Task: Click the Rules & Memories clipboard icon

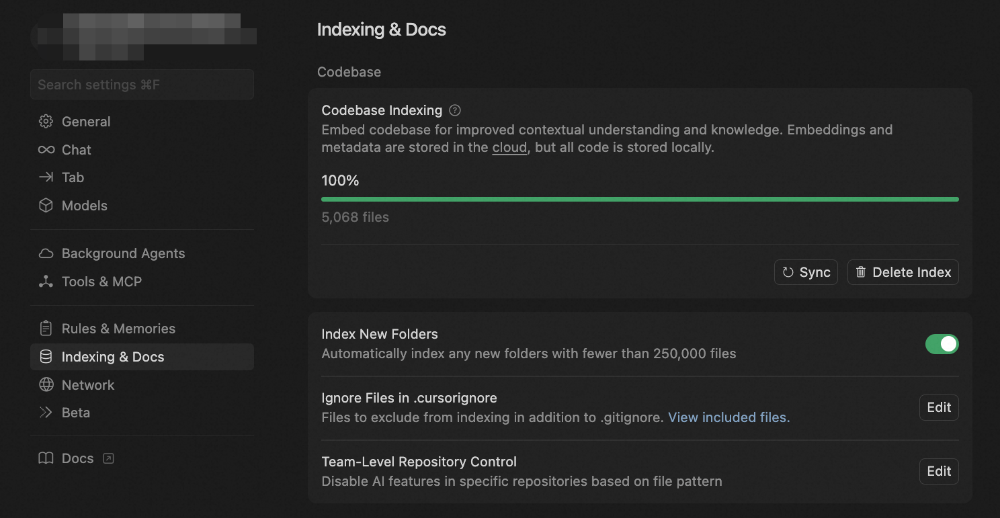Action: (x=46, y=329)
